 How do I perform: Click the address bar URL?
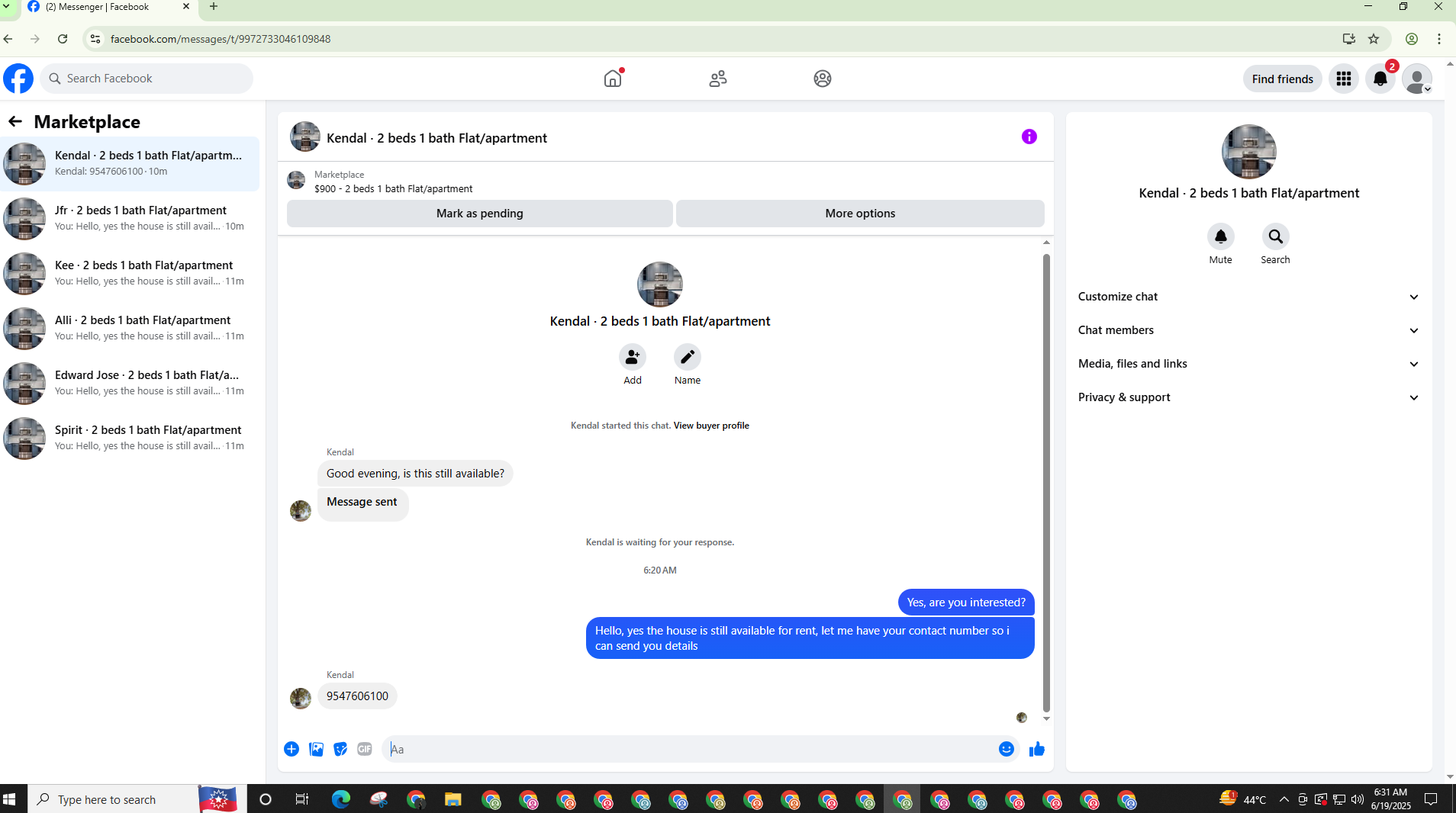(220, 39)
